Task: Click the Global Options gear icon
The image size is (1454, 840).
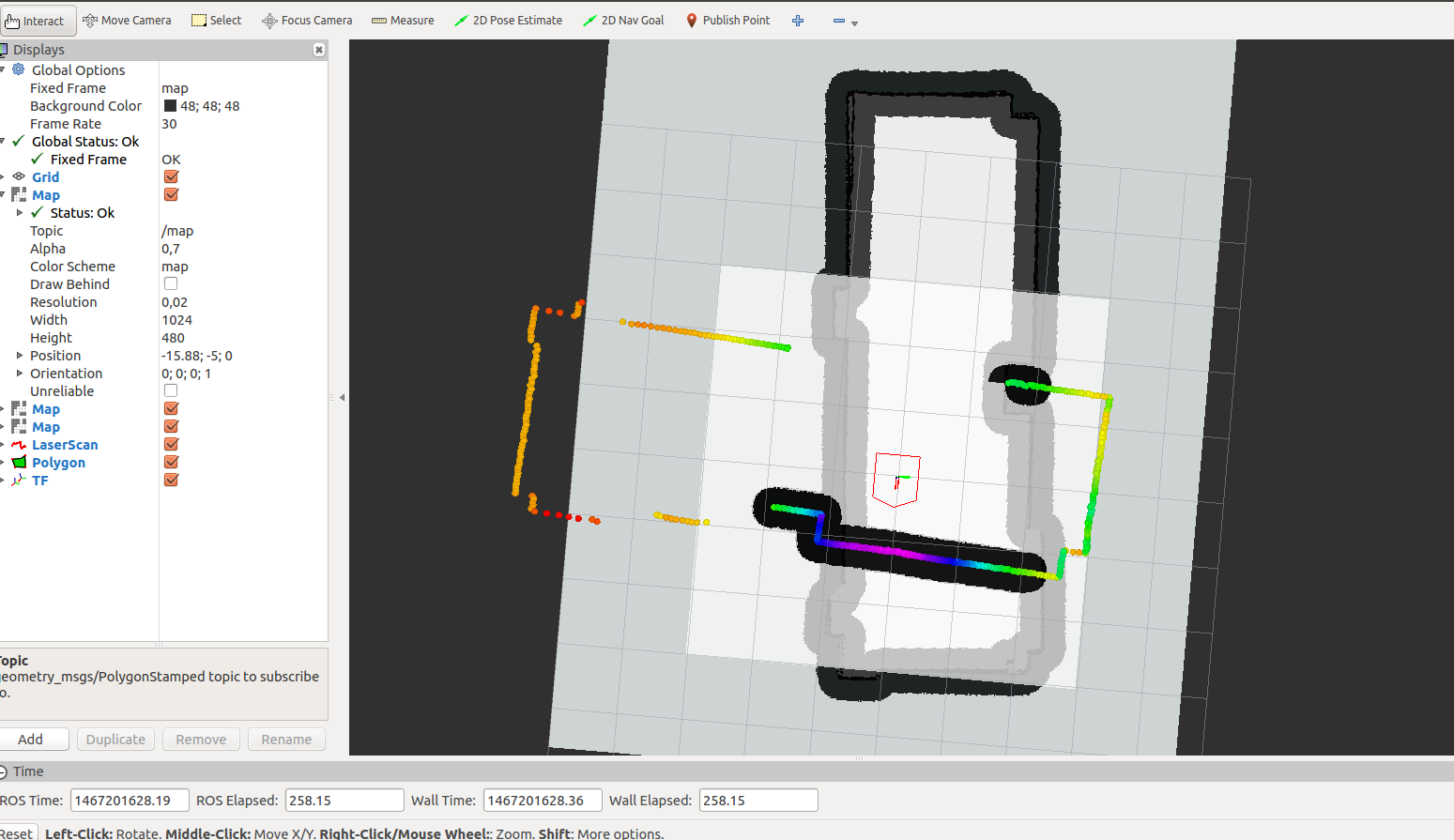Action: point(19,69)
